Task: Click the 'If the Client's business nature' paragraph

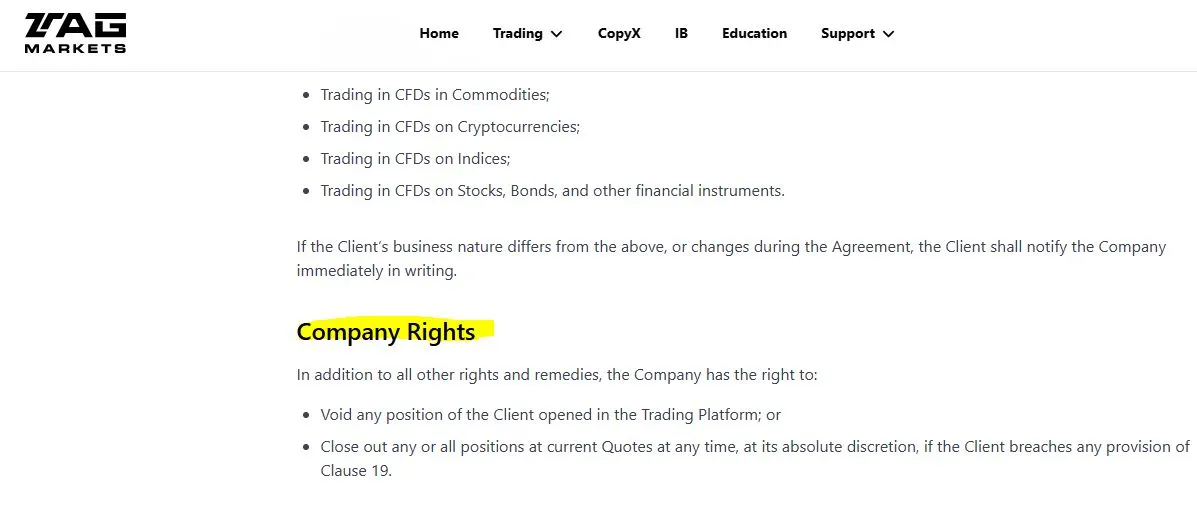Action: (x=731, y=259)
